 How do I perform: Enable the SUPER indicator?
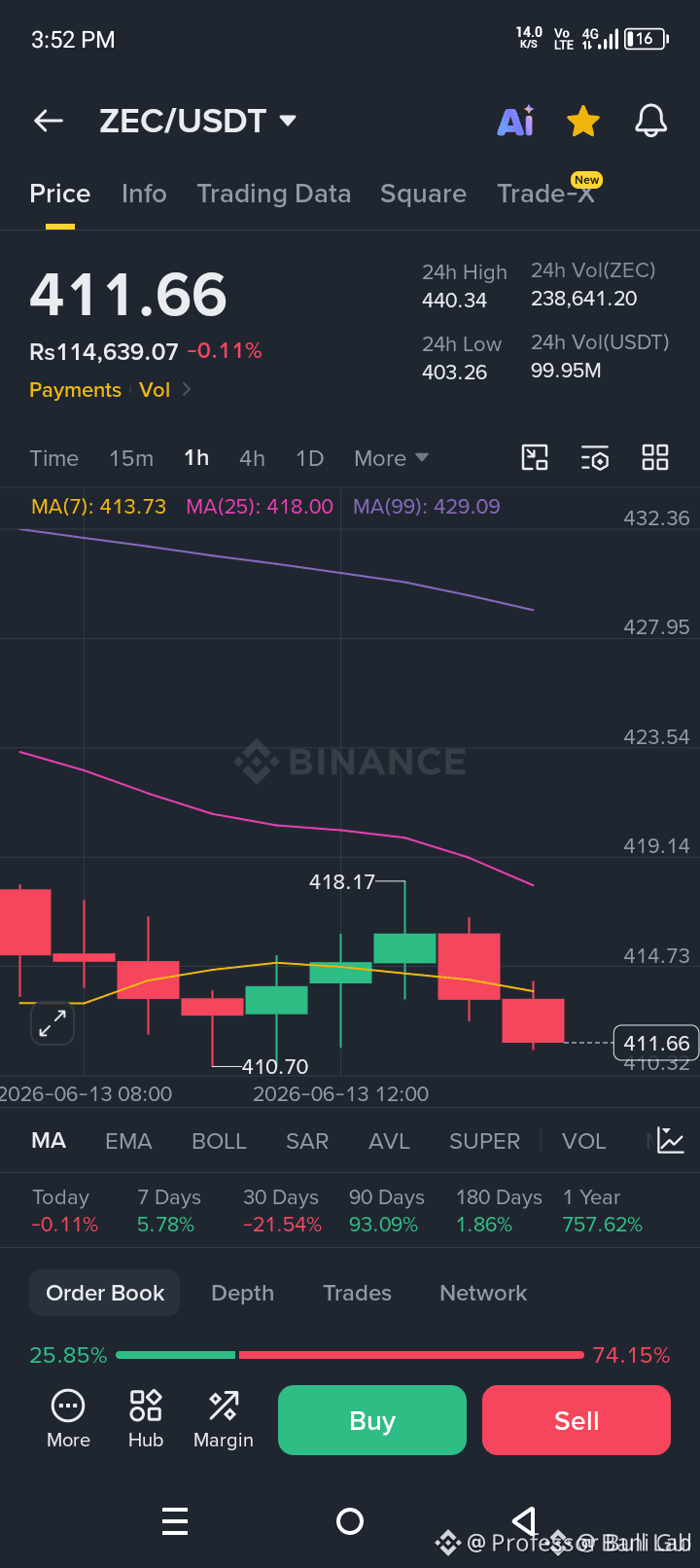pyautogui.click(x=484, y=1141)
